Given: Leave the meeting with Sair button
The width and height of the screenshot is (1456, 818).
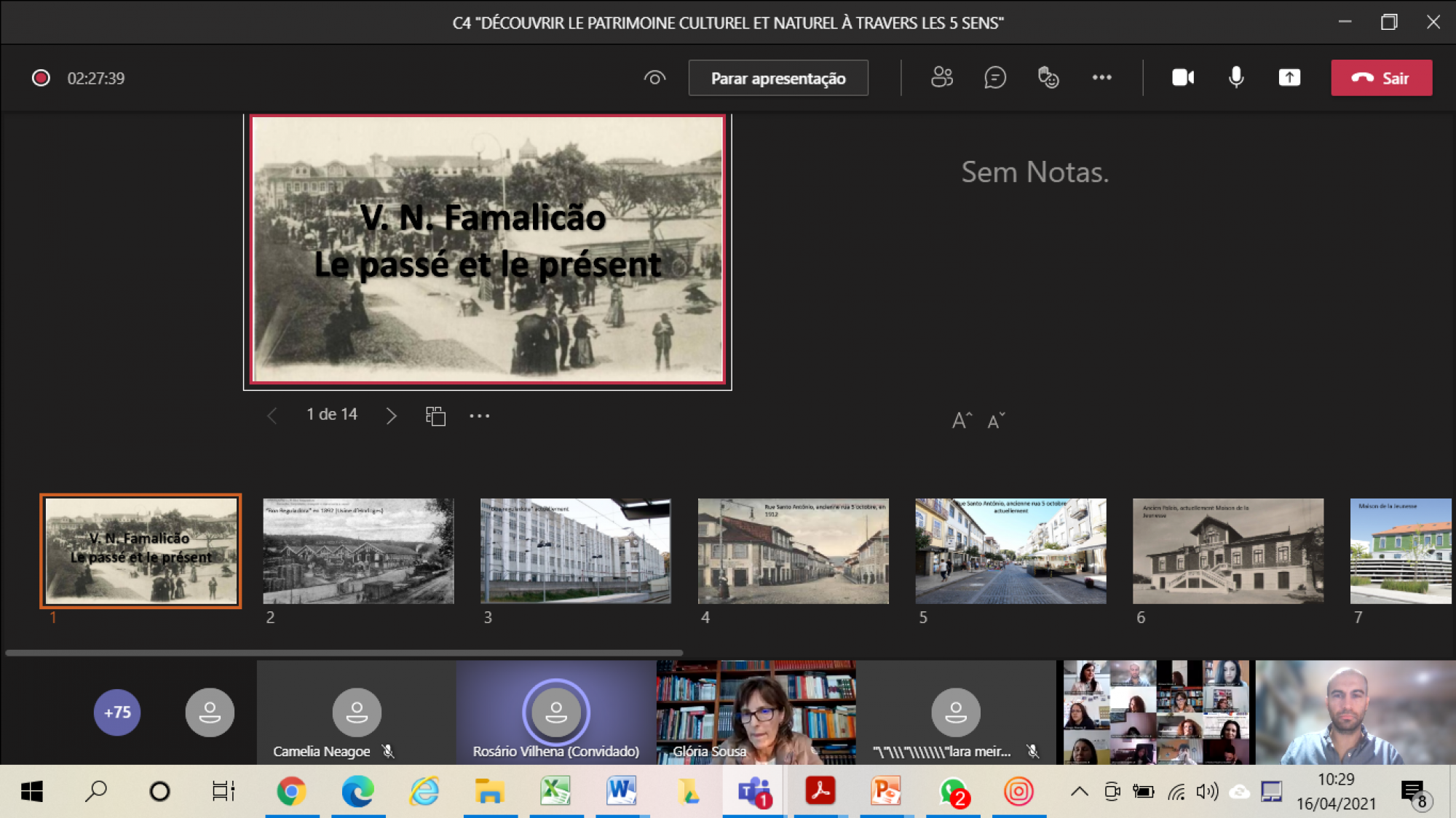Looking at the screenshot, I should (1381, 78).
